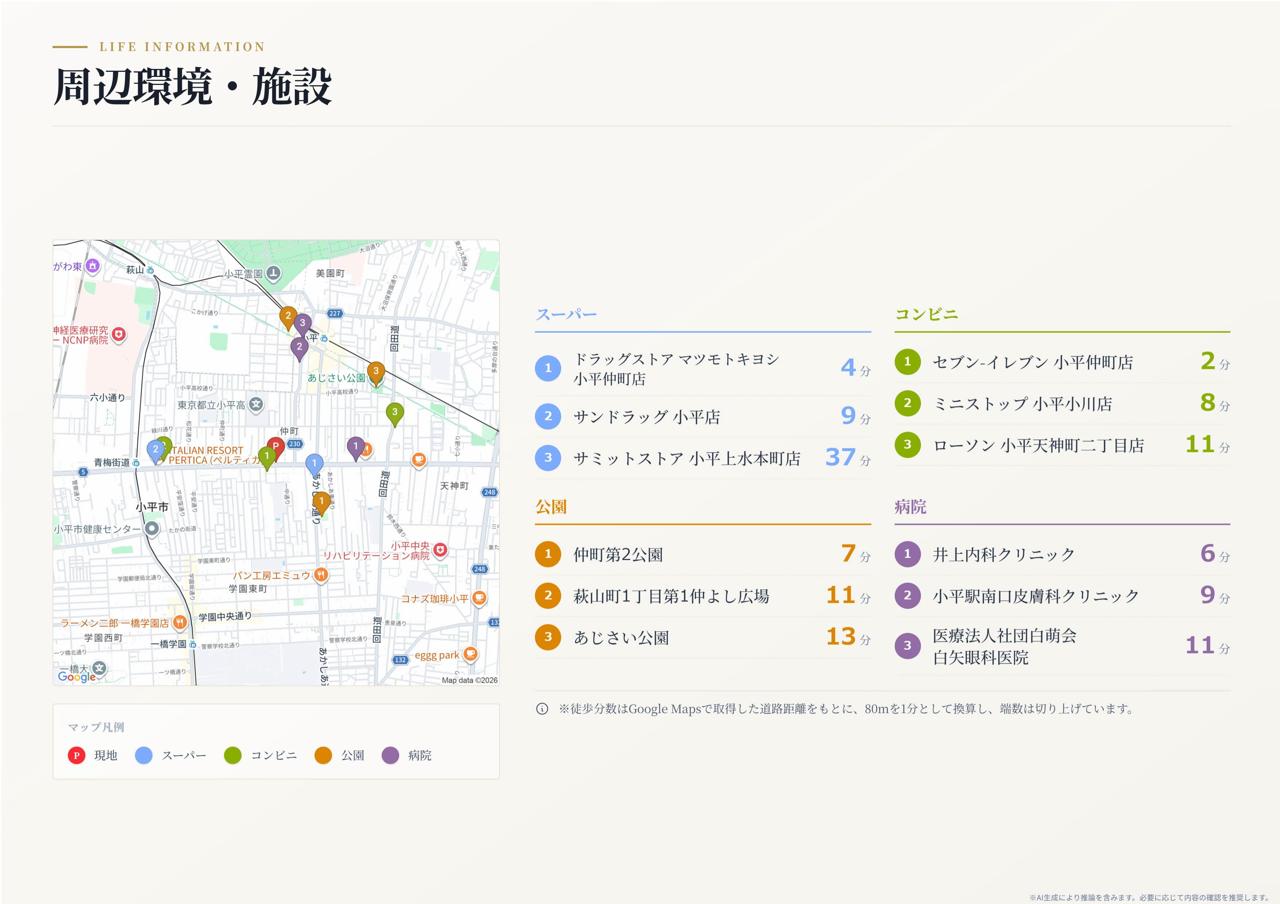Viewport: 1280px width, 904px height.
Task: Click the info icon beside the walking-time footnote
Action: (542, 709)
